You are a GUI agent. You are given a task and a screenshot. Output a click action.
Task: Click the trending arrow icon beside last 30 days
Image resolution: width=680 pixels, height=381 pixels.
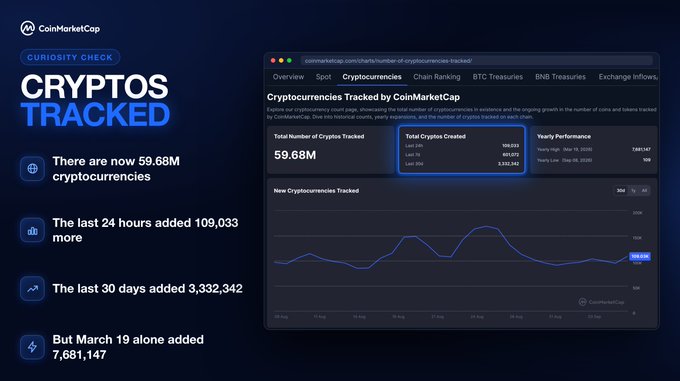point(32,289)
